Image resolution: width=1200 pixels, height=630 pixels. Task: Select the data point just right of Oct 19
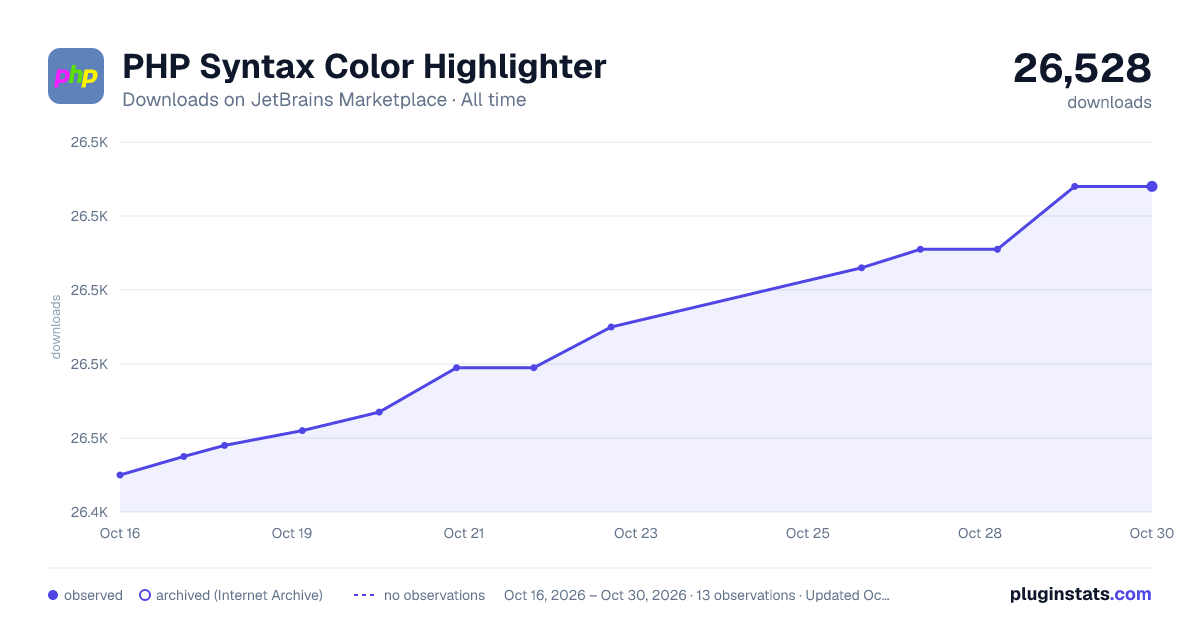(302, 431)
